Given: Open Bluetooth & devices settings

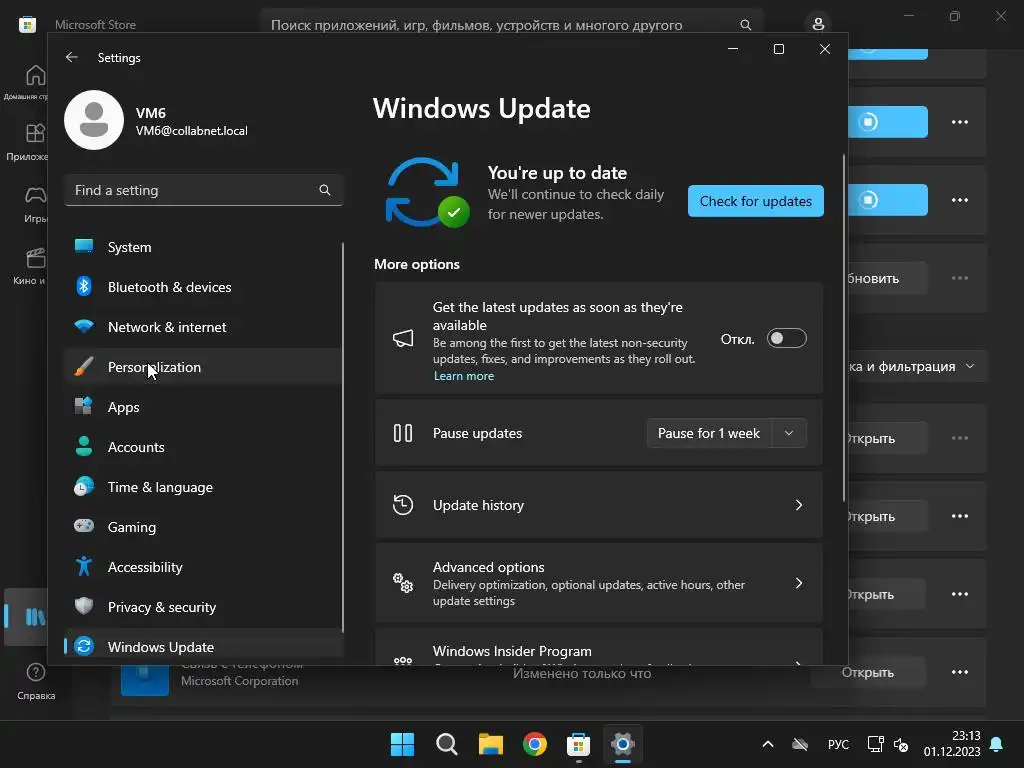Looking at the screenshot, I should 203,287.
